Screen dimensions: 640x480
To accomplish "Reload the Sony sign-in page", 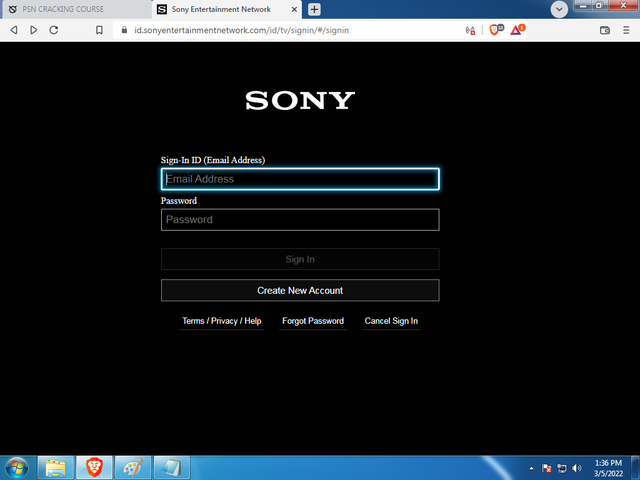I will [54, 30].
